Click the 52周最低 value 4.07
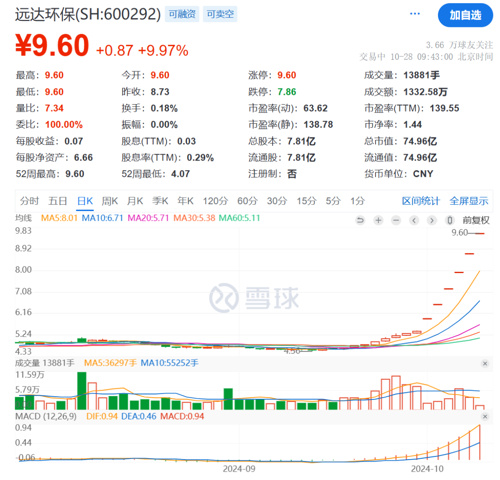This screenshot has height=480, width=500. coord(180,174)
